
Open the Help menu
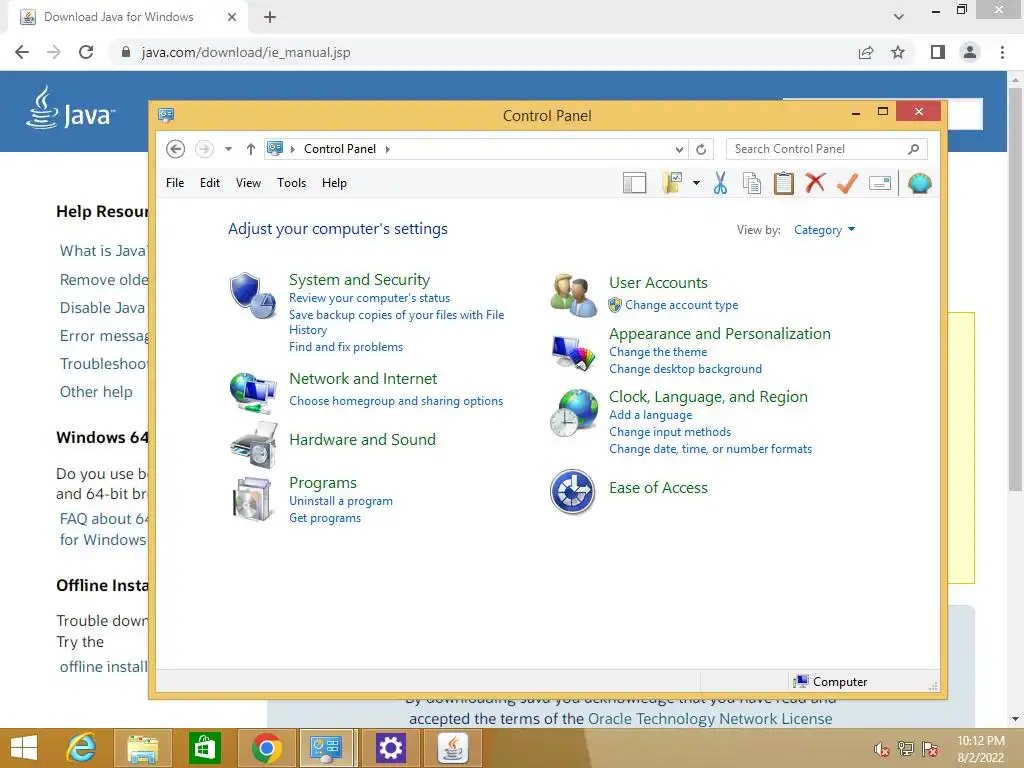[334, 183]
